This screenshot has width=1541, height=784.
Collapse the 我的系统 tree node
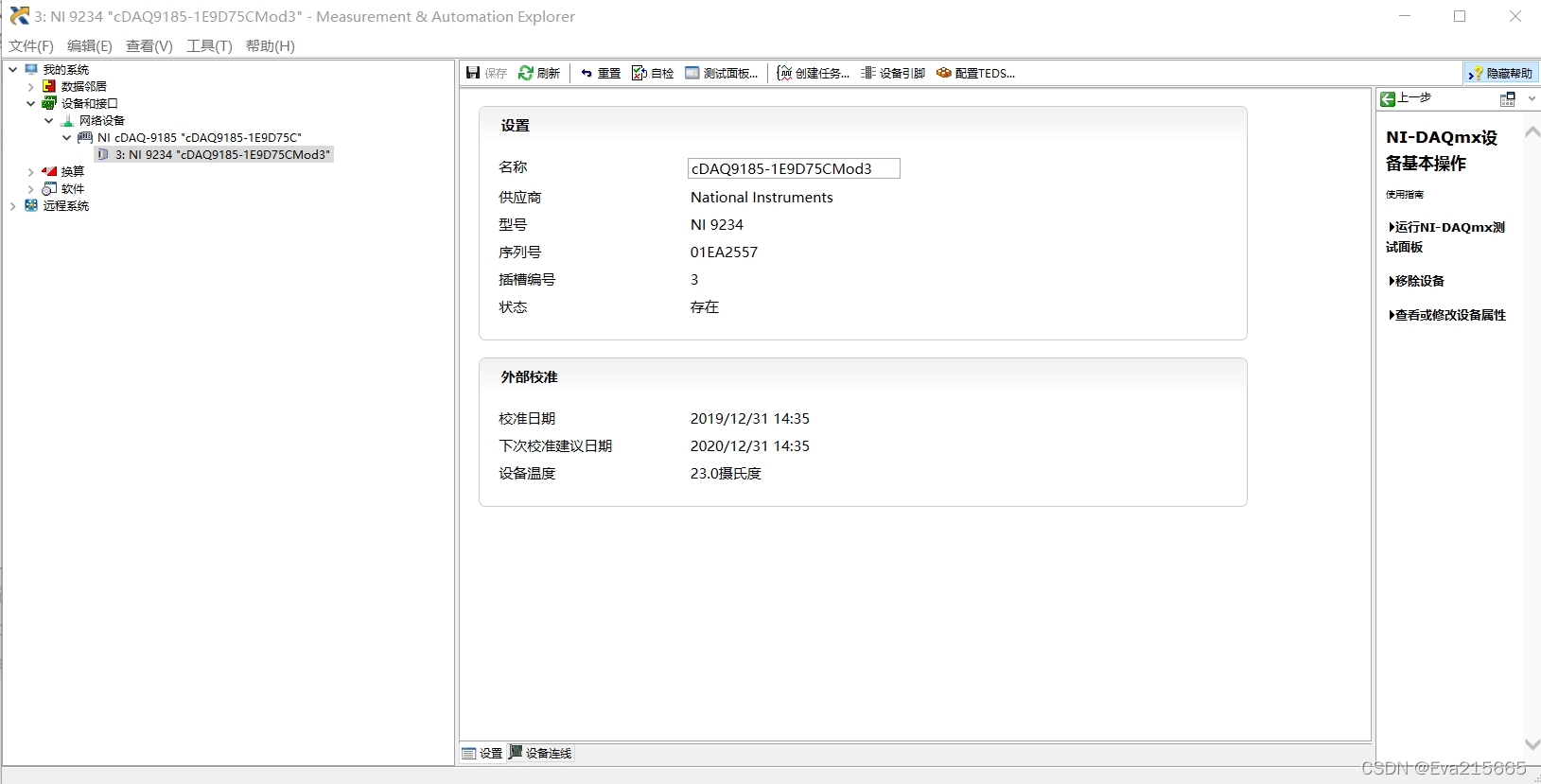click(x=13, y=69)
